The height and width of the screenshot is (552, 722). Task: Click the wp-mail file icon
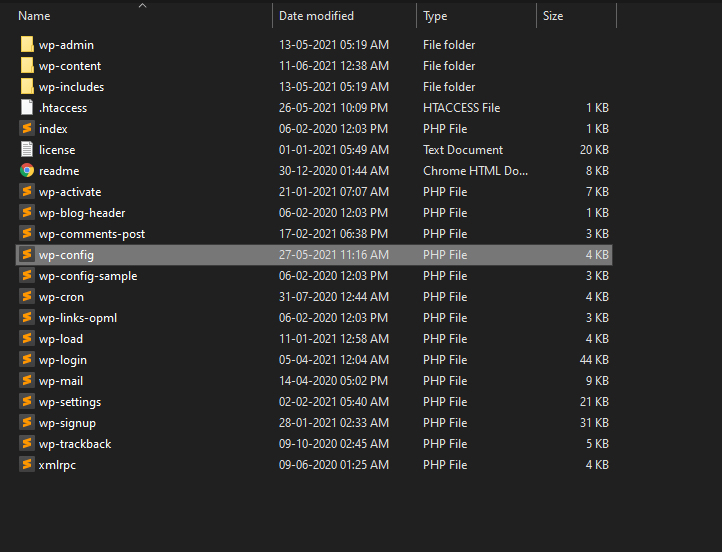tap(27, 381)
